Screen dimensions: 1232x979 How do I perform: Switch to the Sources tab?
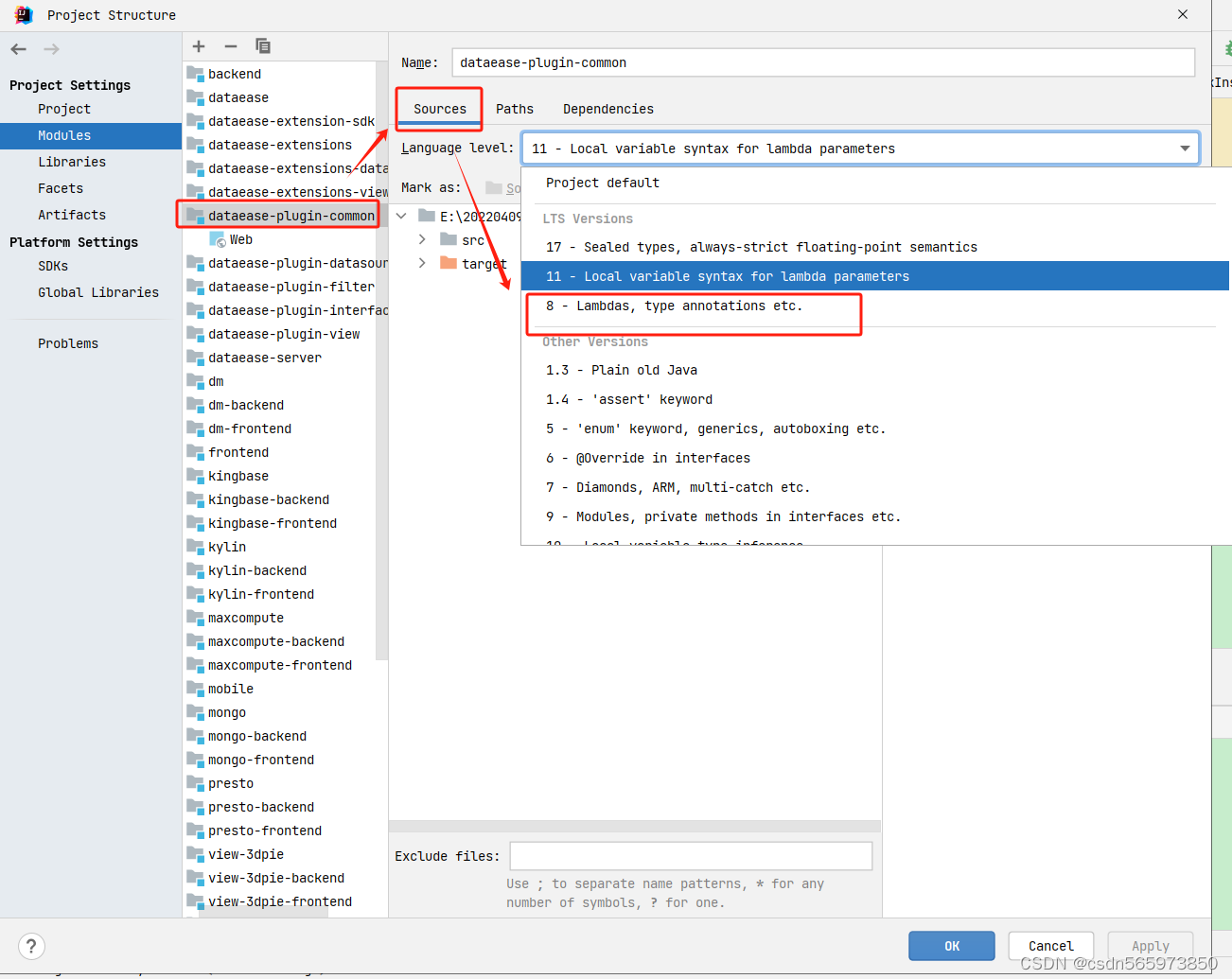[440, 109]
